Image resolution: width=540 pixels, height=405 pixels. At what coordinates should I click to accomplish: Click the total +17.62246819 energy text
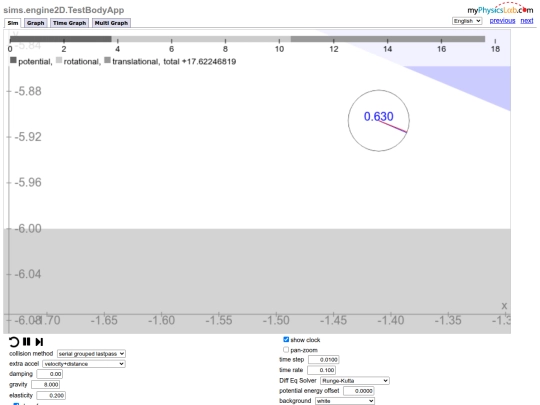point(200,62)
